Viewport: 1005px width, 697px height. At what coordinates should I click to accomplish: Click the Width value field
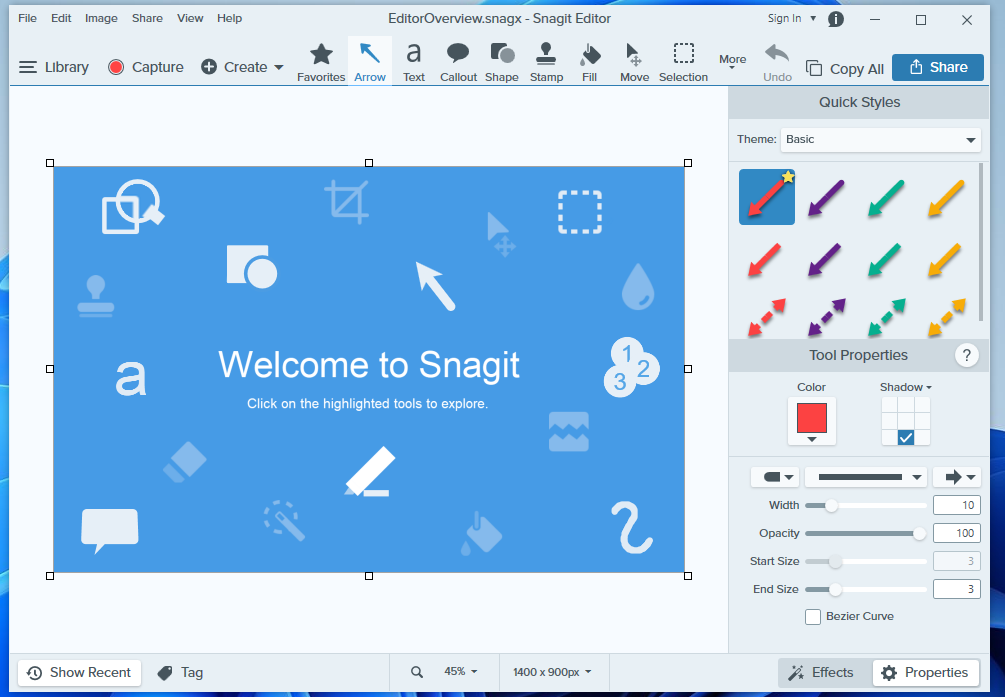956,505
